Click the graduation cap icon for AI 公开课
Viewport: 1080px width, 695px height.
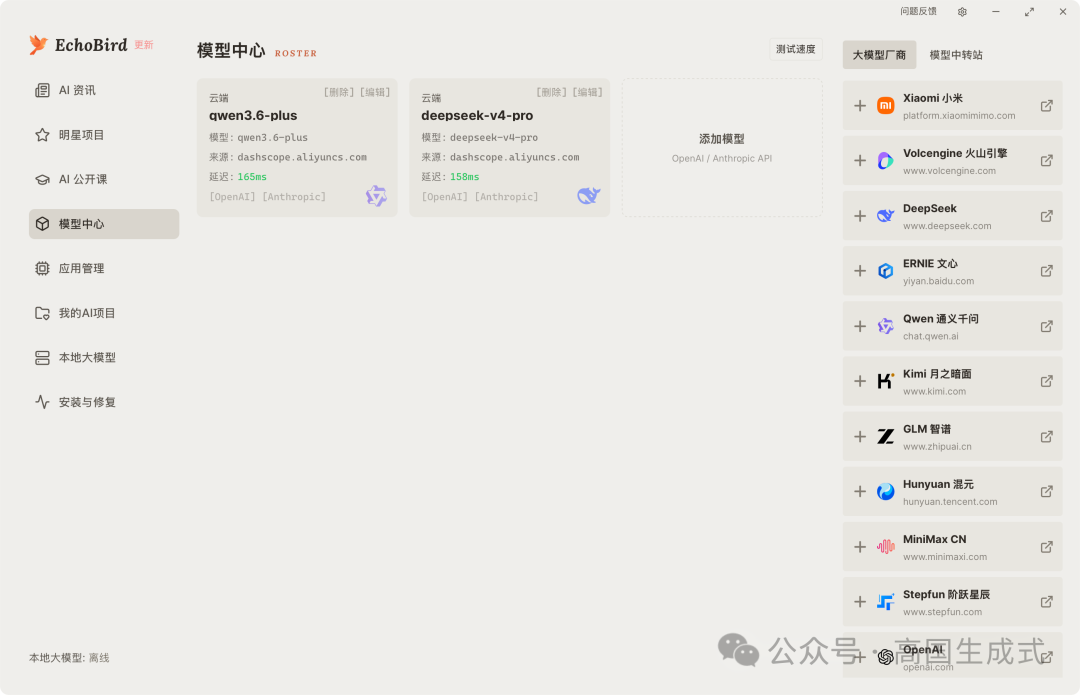pyautogui.click(x=42, y=179)
